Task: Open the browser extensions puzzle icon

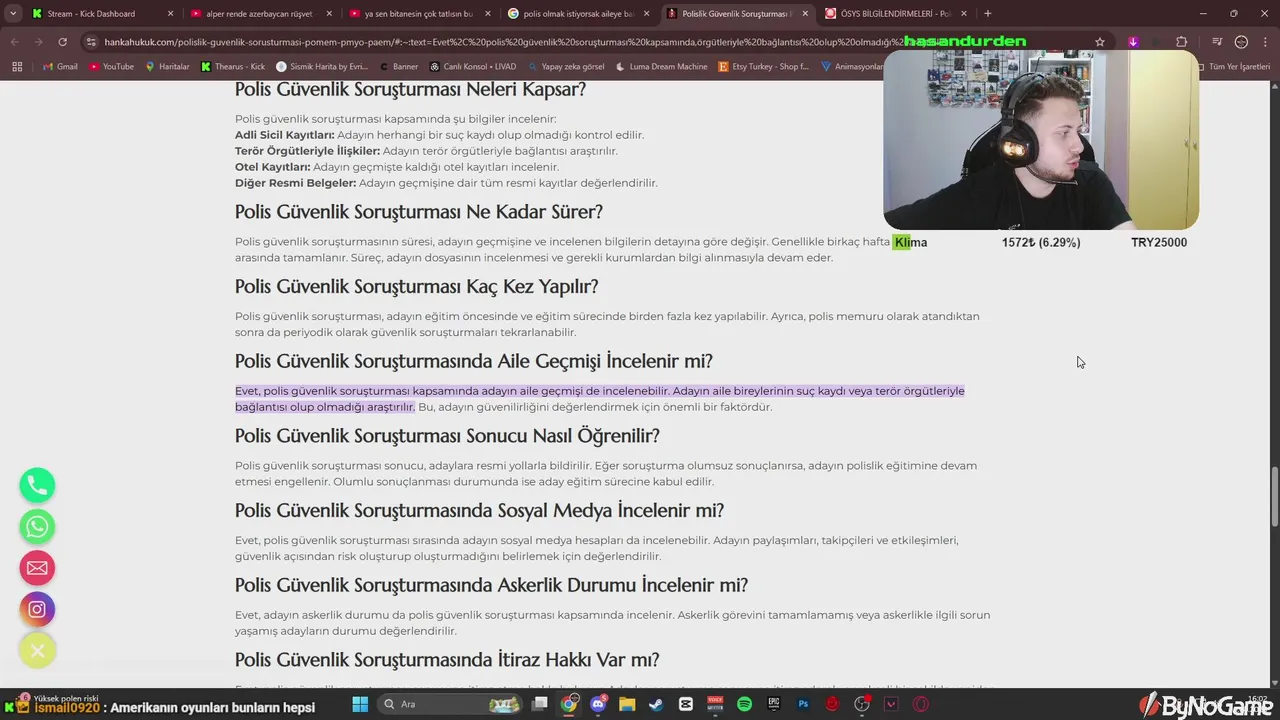Action: (x=1181, y=42)
